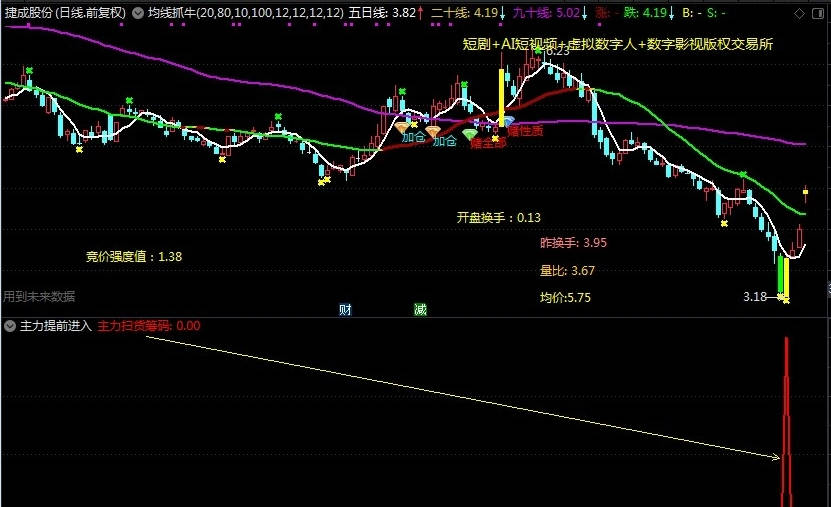The image size is (831, 507).
Task: Click blue diamond above 赌性质 label
Action: [x=508, y=121]
